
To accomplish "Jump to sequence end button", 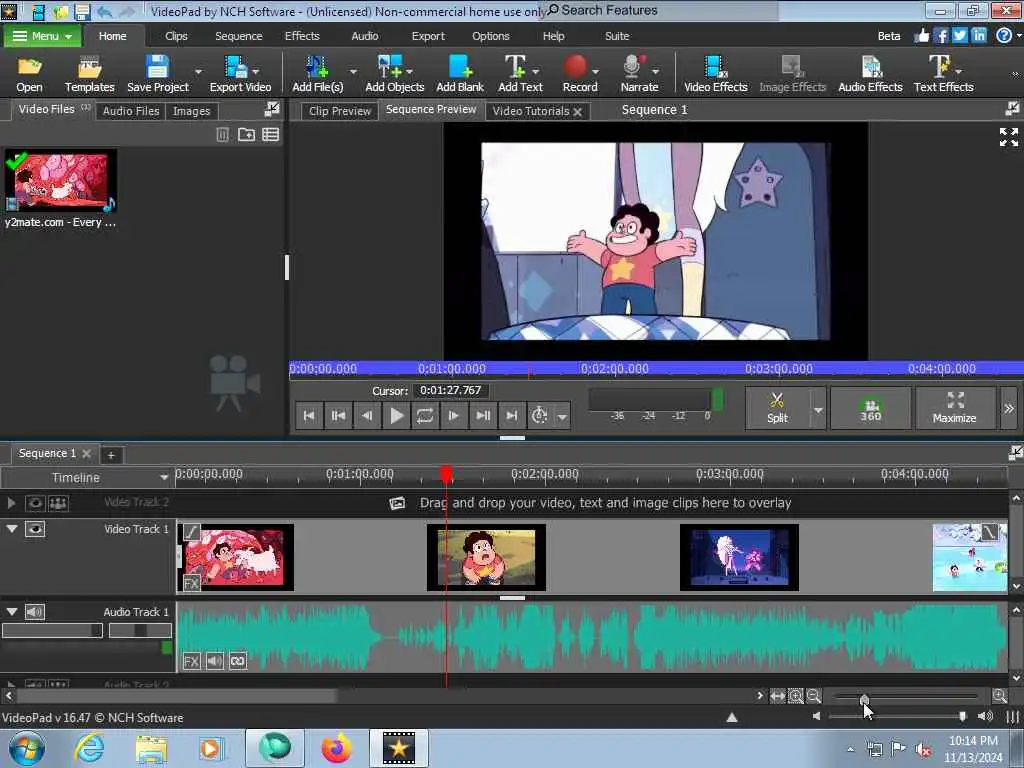I will (x=511, y=415).
